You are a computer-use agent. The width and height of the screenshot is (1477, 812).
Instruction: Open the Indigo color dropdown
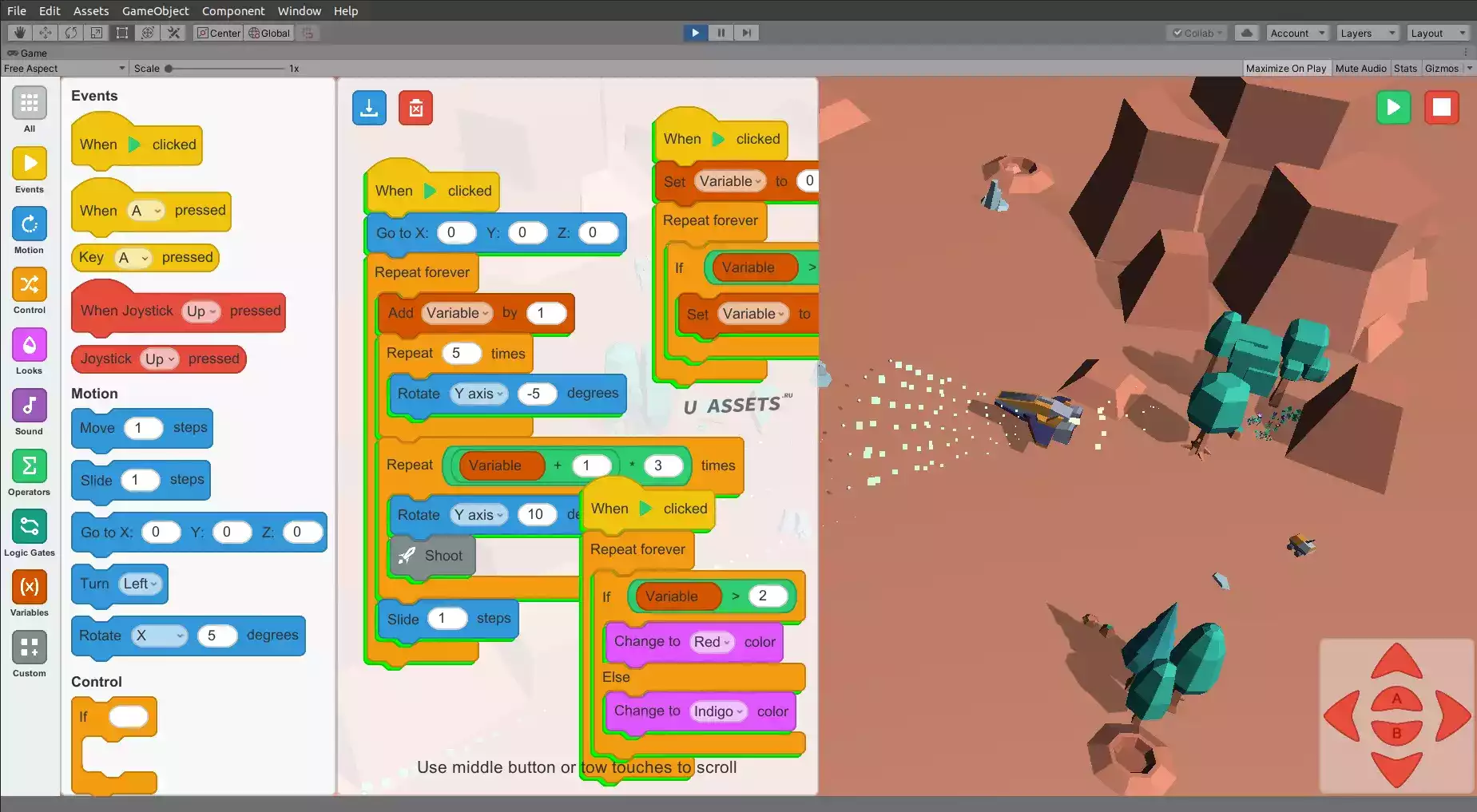click(x=718, y=711)
